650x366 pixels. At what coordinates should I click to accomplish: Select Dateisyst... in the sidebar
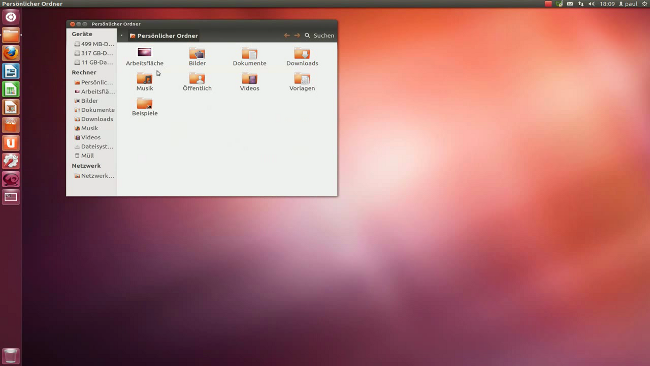click(x=94, y=146)
